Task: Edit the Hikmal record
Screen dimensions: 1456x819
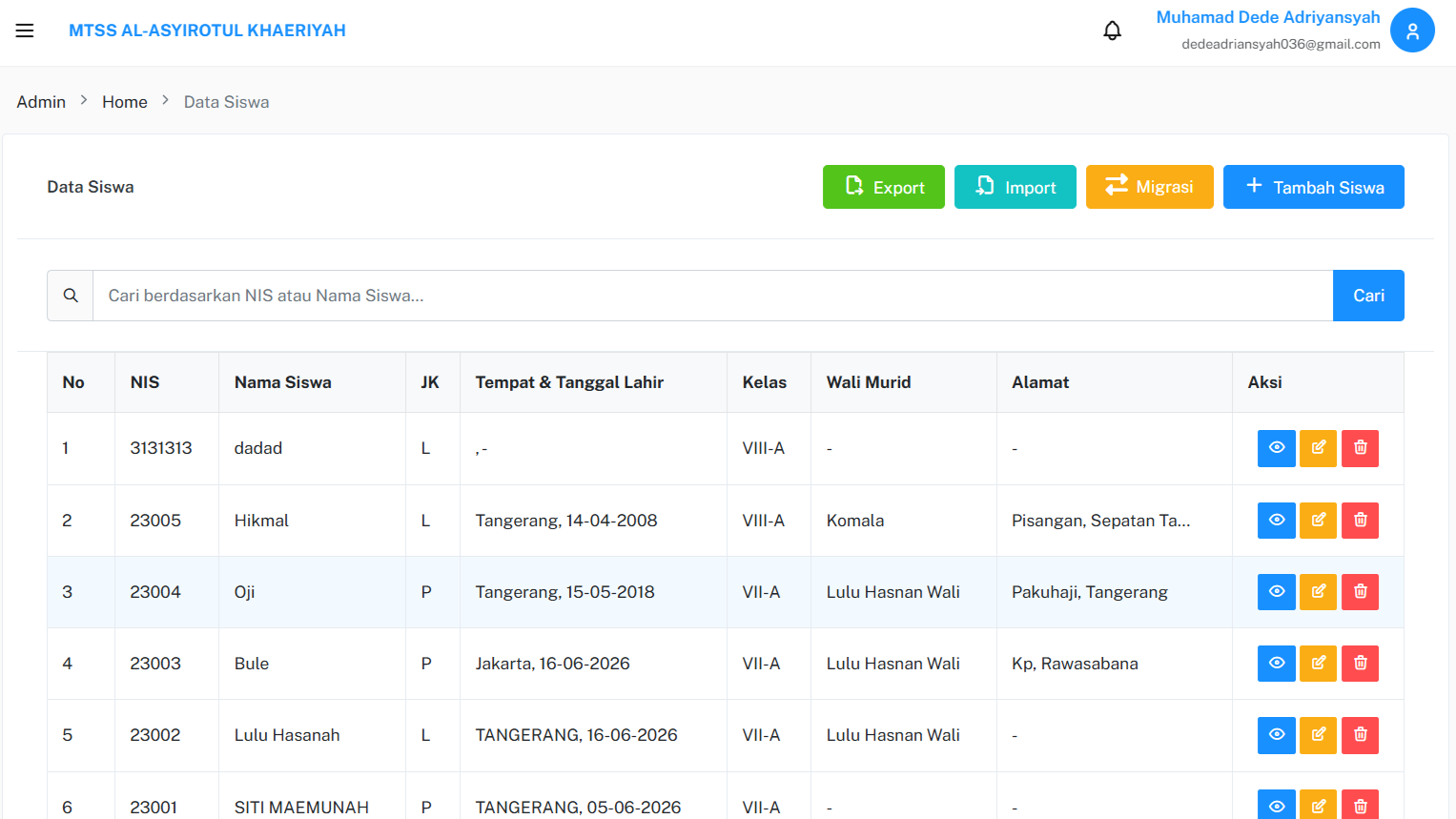Action: tap(1318, 521)
